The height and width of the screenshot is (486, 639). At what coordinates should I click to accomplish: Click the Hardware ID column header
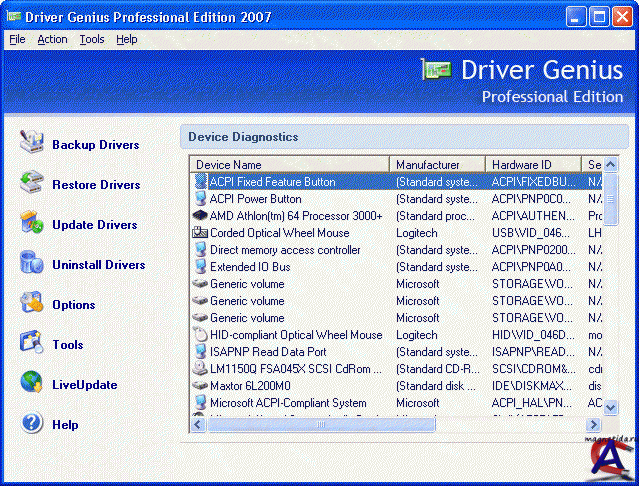click(x=533, y=164)
